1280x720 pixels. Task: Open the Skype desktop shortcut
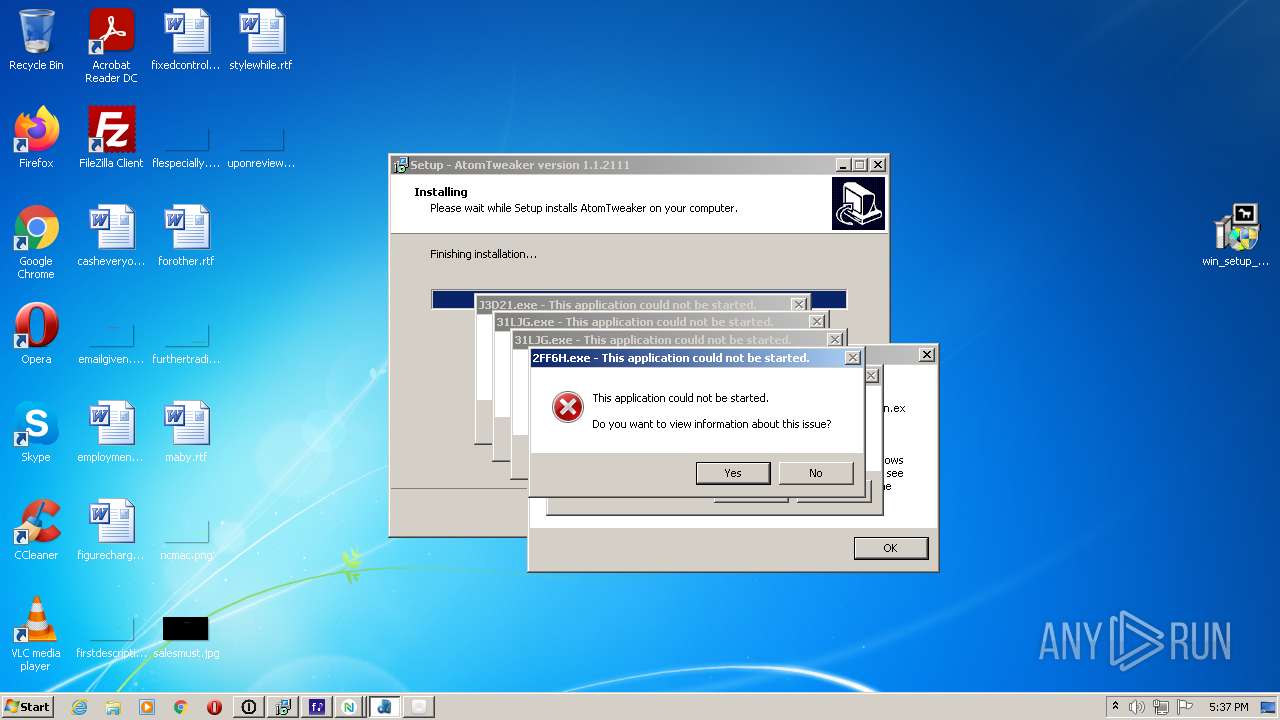coord(36,432)
